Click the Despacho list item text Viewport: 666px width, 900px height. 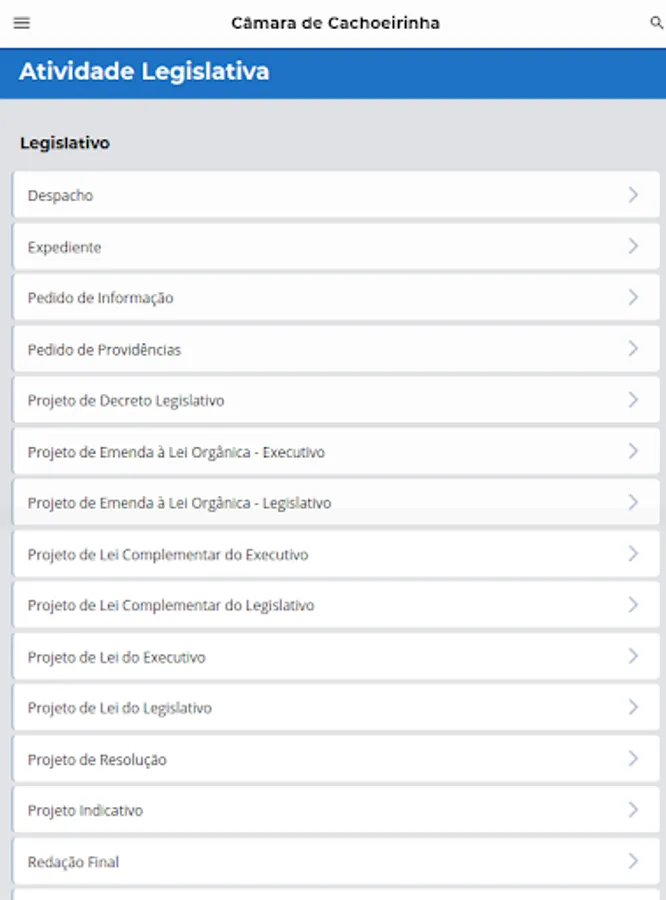tap(60, 196)
